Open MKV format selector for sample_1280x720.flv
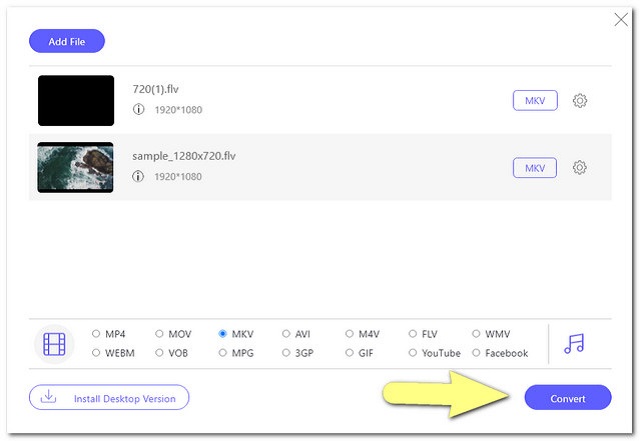Image resolution: width=640 pixels, height=441 pixels. coord(535,168)
